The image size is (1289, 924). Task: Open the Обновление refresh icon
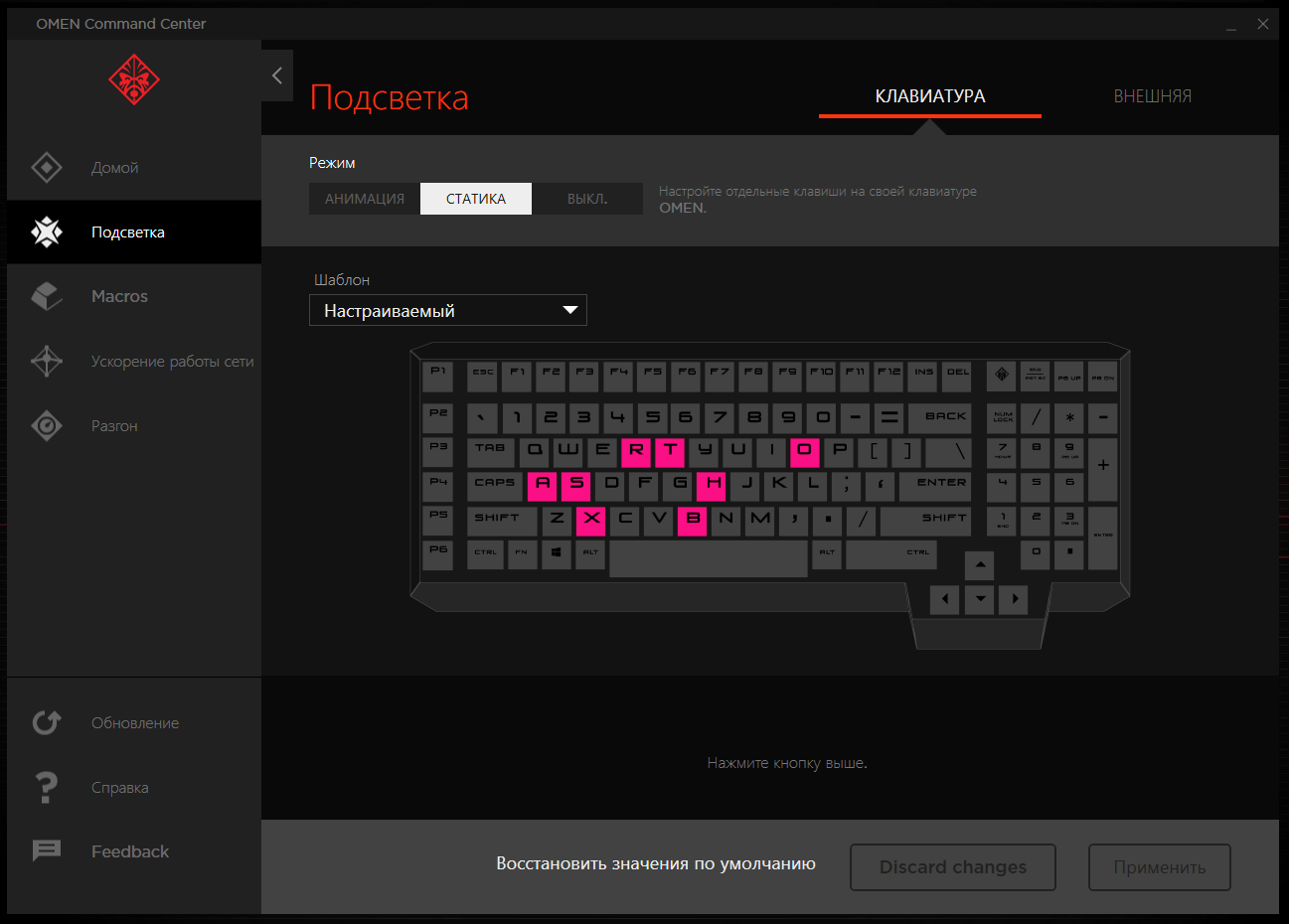point(47,722)
